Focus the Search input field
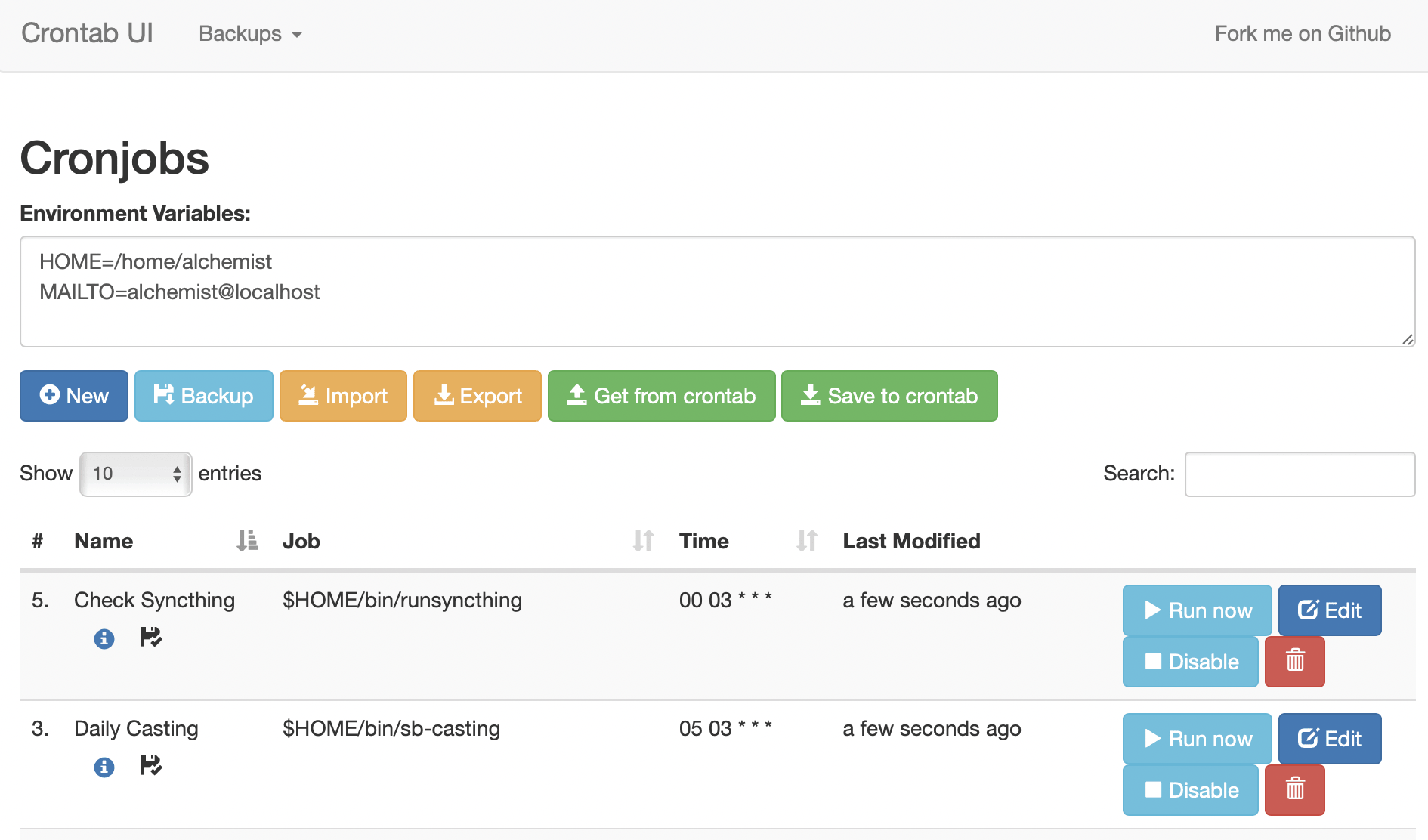 [x=1300, y=474]
